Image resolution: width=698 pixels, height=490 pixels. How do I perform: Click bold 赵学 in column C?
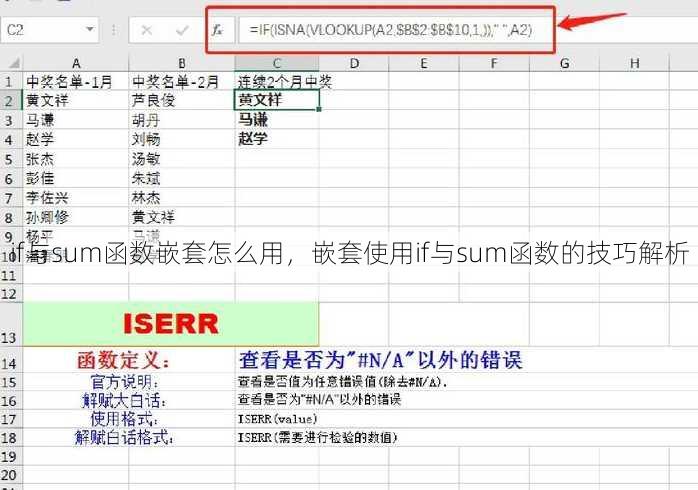pyautogui.click(x=276, y=139)
